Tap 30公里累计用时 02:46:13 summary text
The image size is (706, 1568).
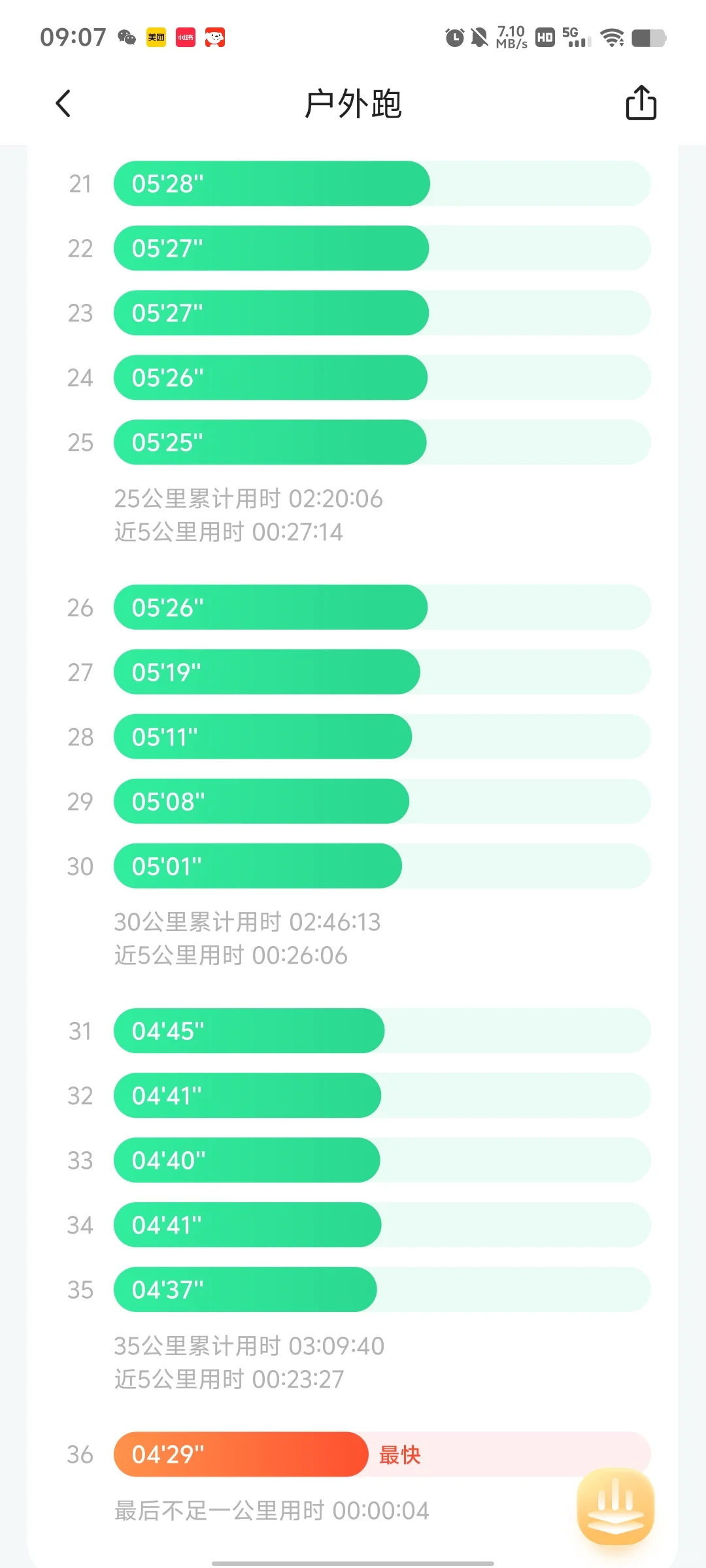(247, 922)
